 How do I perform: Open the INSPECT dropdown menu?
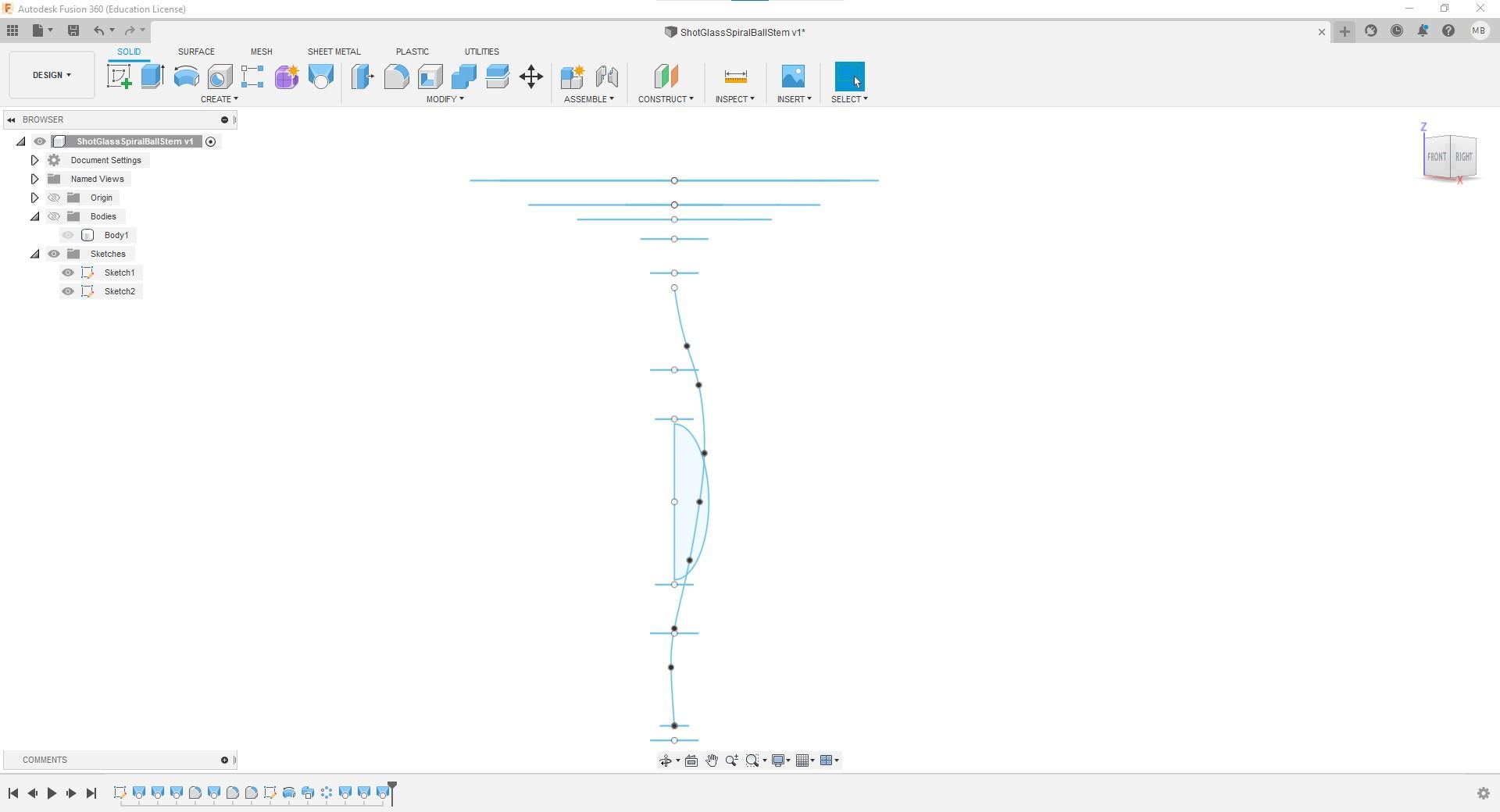735,99
